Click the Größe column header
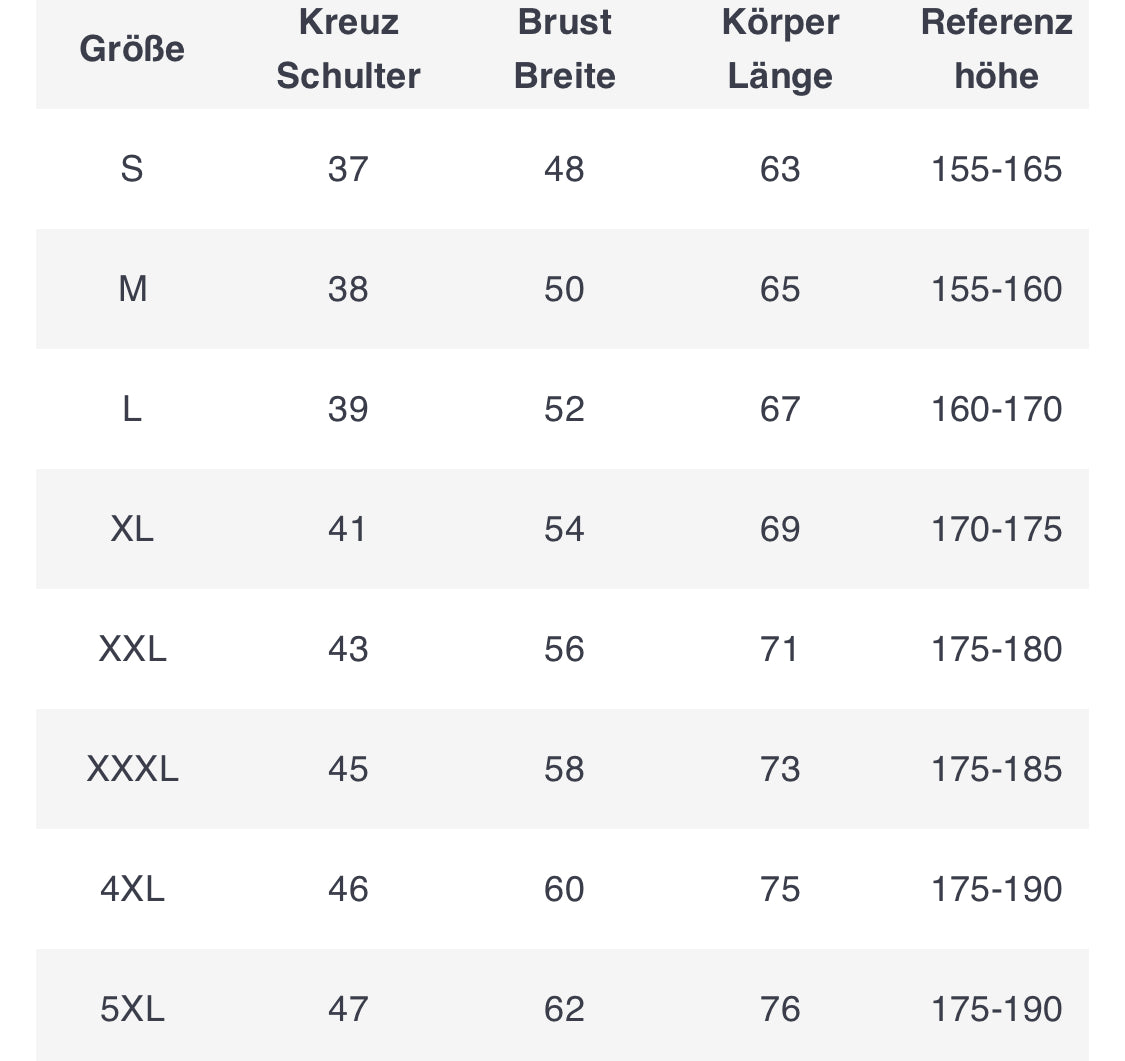1125x1061 pixels. (132, 49)
